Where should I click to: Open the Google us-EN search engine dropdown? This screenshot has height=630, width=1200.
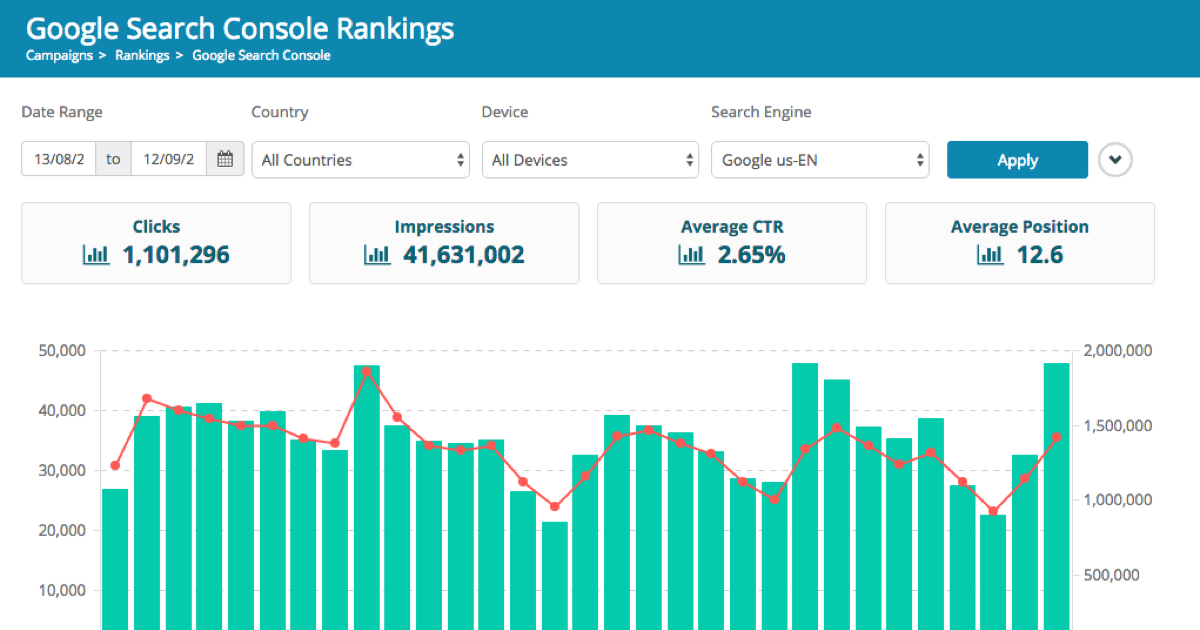tap(820, 160)
